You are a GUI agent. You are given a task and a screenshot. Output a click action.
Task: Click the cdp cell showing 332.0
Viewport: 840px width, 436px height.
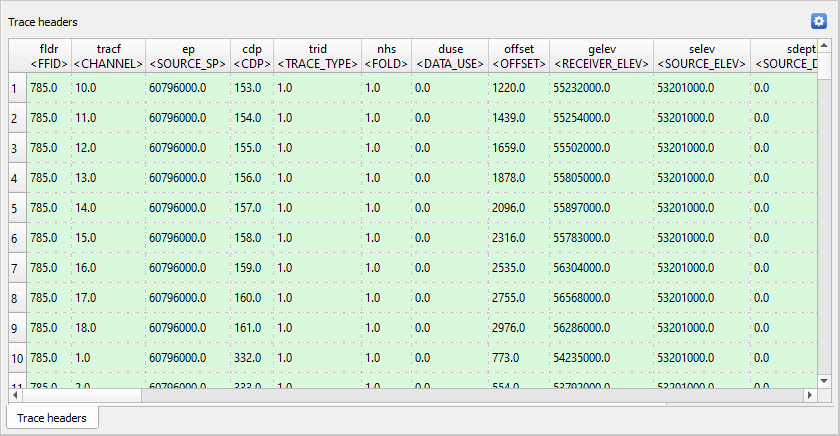tap(252, 358)
